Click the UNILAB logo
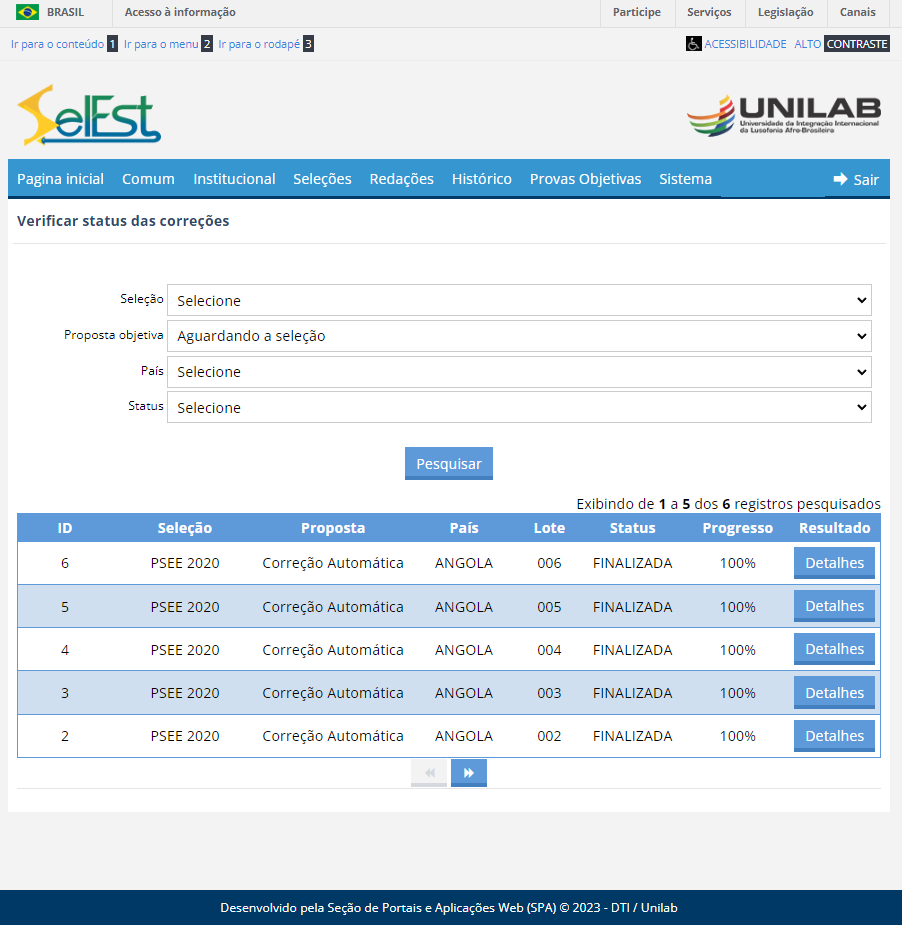Image resolution: width=902 pixels, height=925 pixels. pyautogui.click(x=784, y=115)
